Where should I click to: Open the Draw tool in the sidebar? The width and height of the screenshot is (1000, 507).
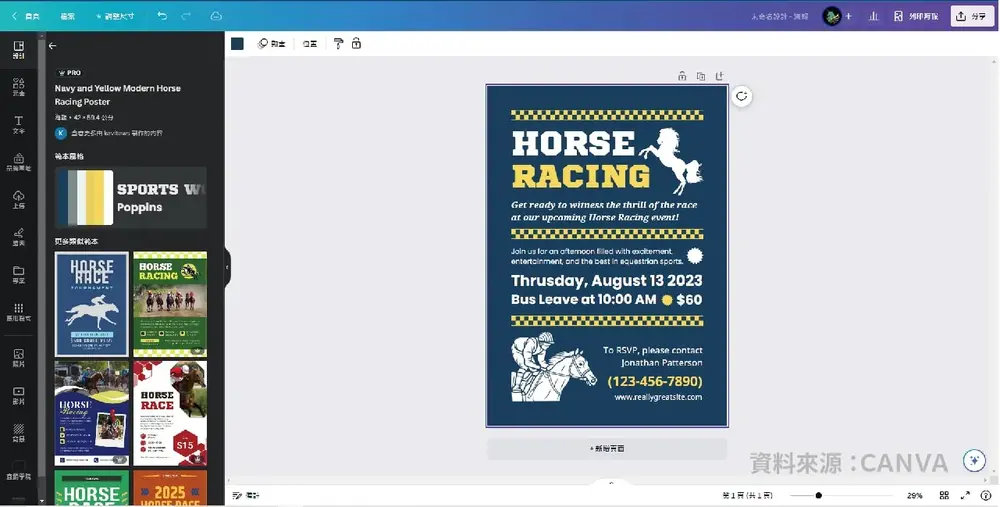point(18,237)
